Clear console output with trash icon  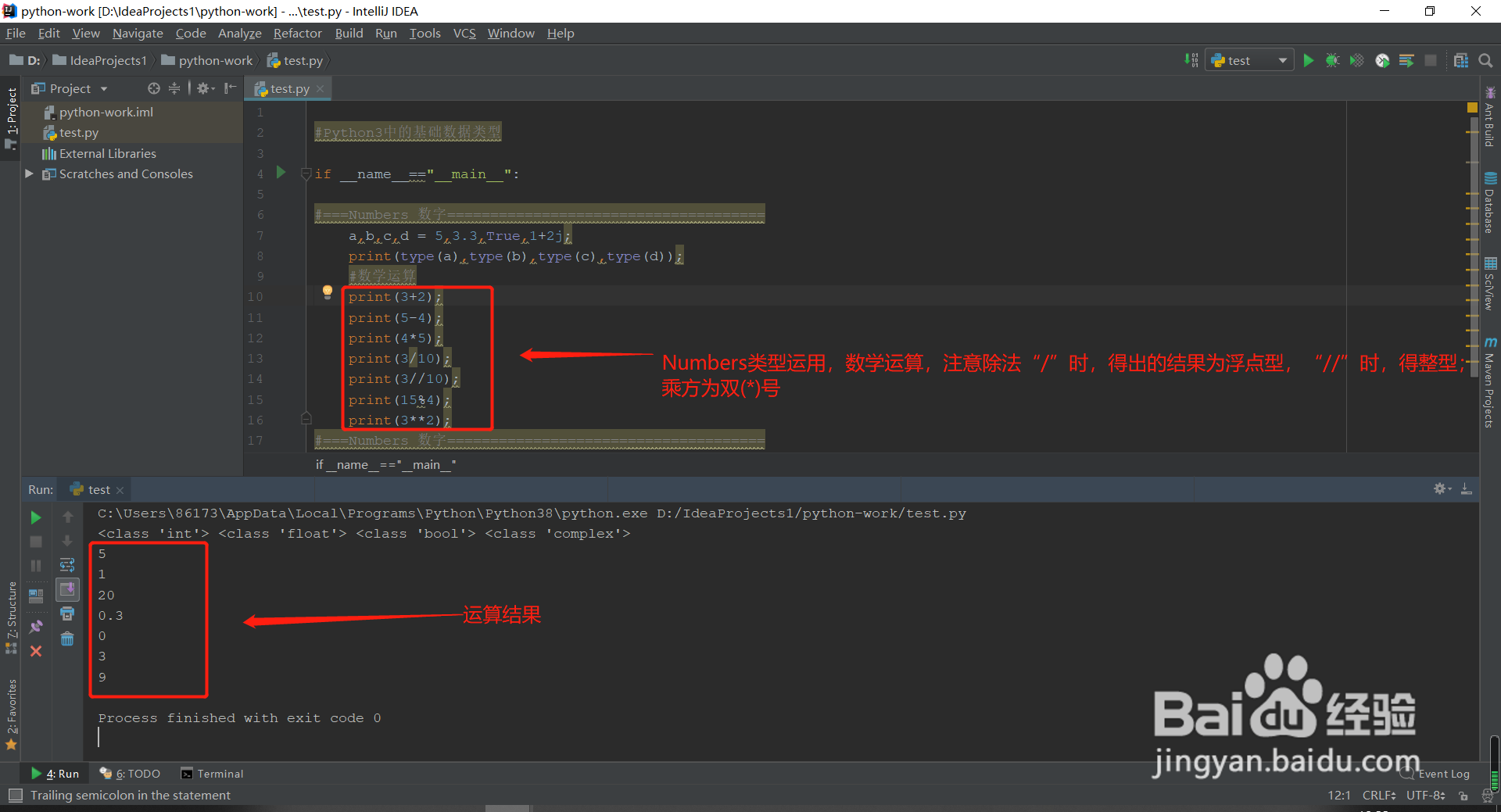pyautogui.click(x=67, y=638)
